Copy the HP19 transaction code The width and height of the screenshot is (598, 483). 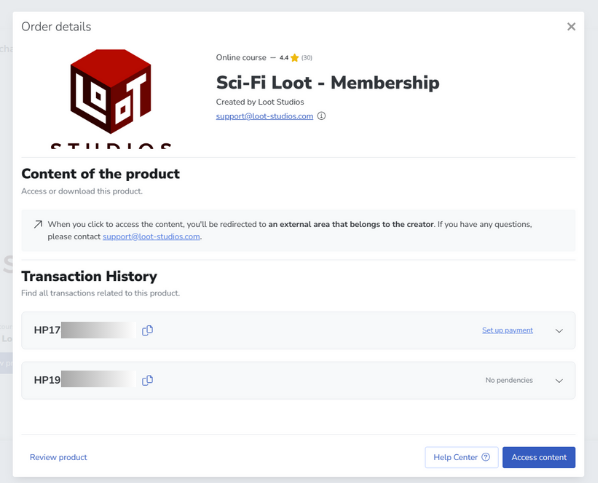click(x=147, y=380)
